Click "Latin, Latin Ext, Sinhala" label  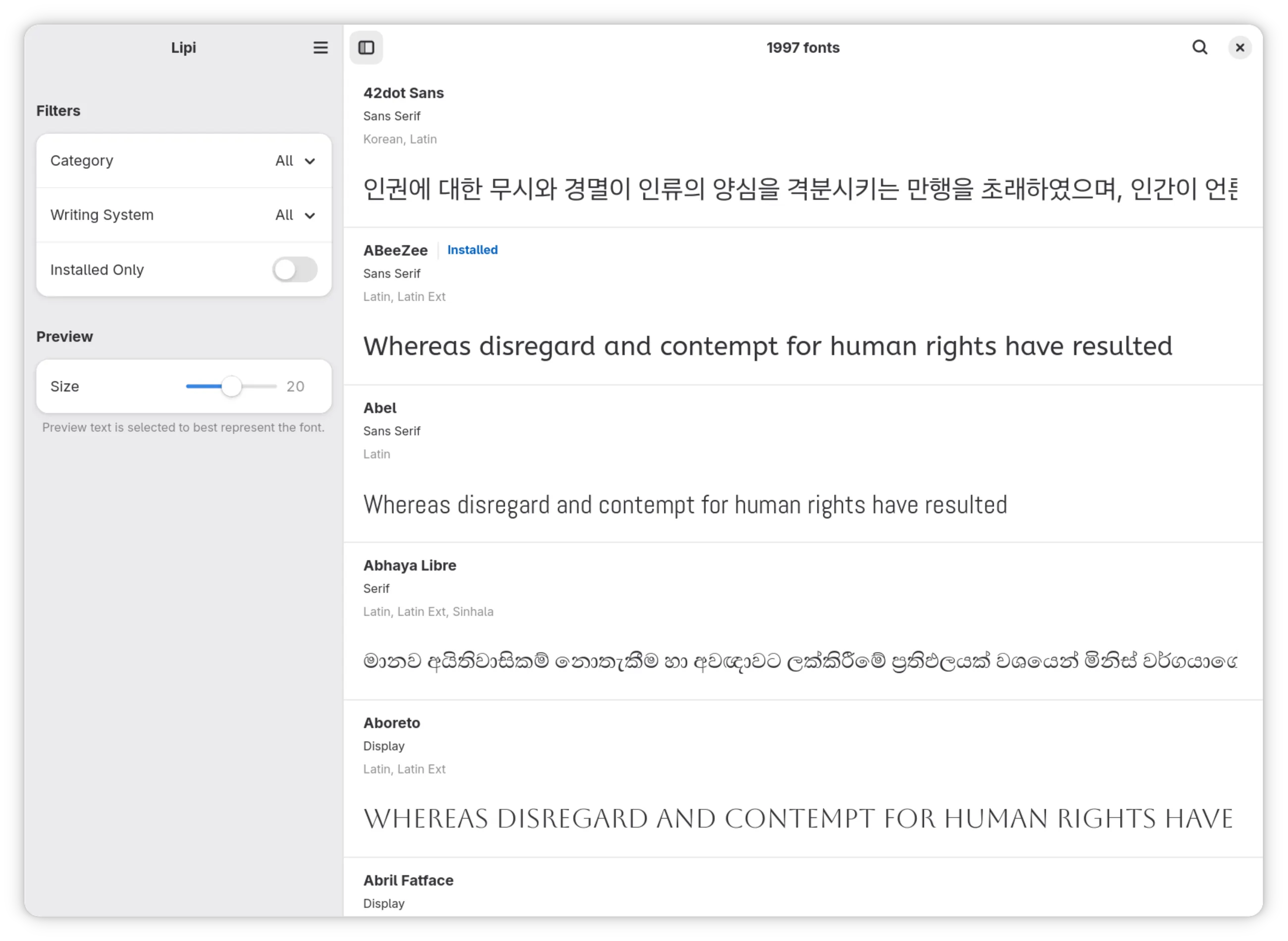click(429, 612)
